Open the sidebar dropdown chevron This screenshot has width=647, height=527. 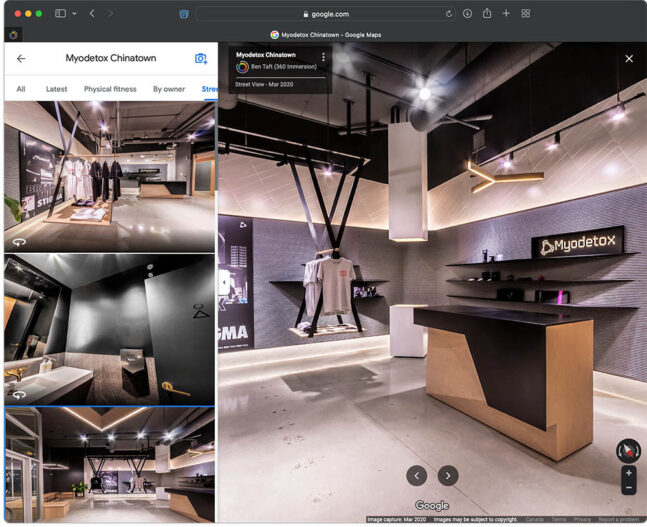click(x=74, y=14)
